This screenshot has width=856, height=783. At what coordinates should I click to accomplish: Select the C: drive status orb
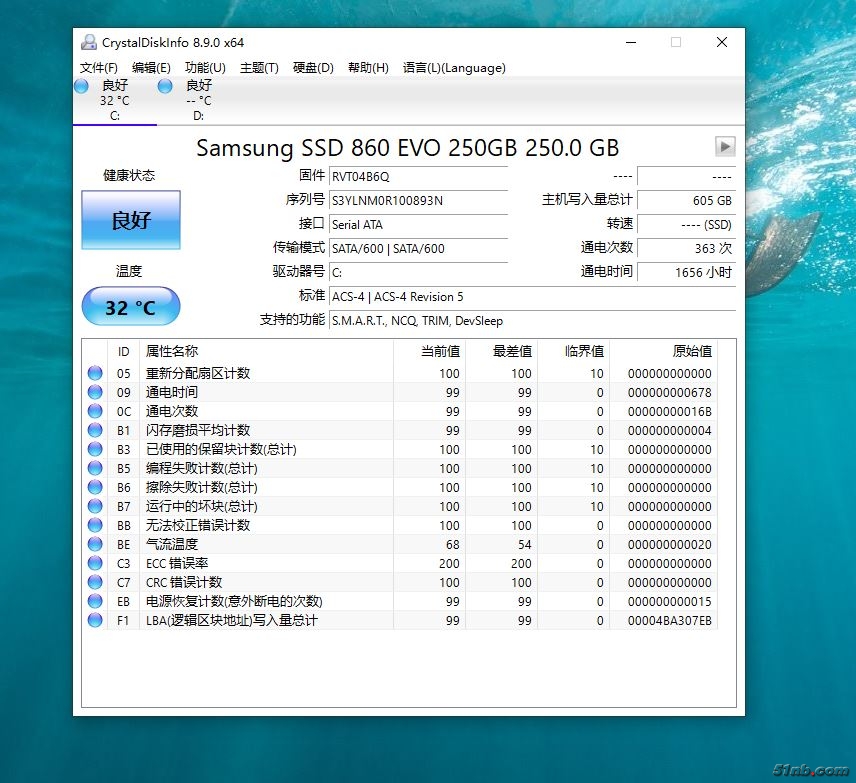pyautogui.click(x=82, y=87)
